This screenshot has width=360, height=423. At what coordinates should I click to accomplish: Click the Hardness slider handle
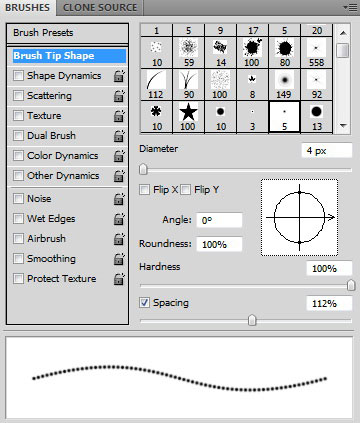[351, 285]
